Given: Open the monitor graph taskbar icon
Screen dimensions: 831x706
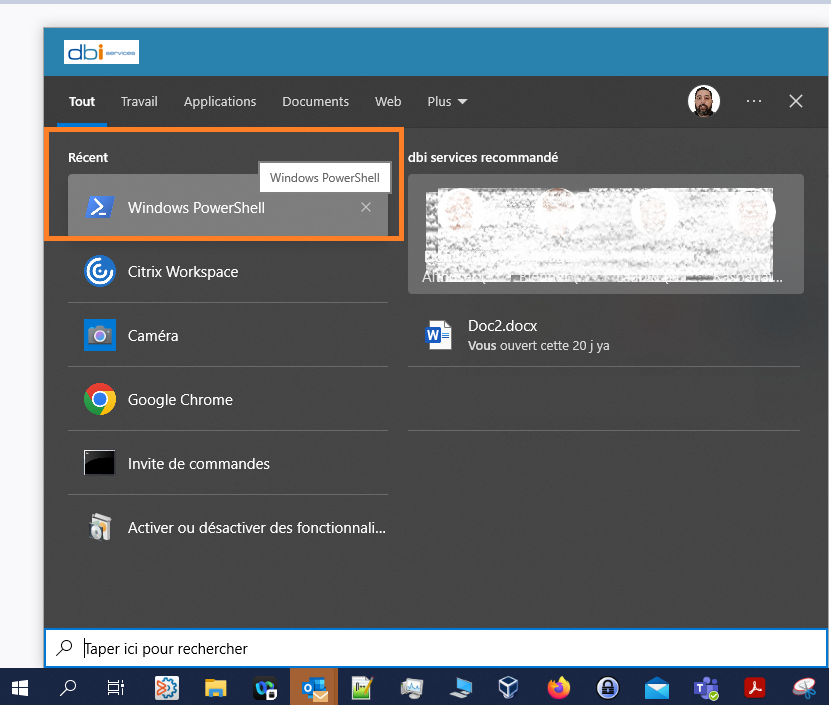Looking at the screenshot, I should pyautogui.click(x=412, y=688).
